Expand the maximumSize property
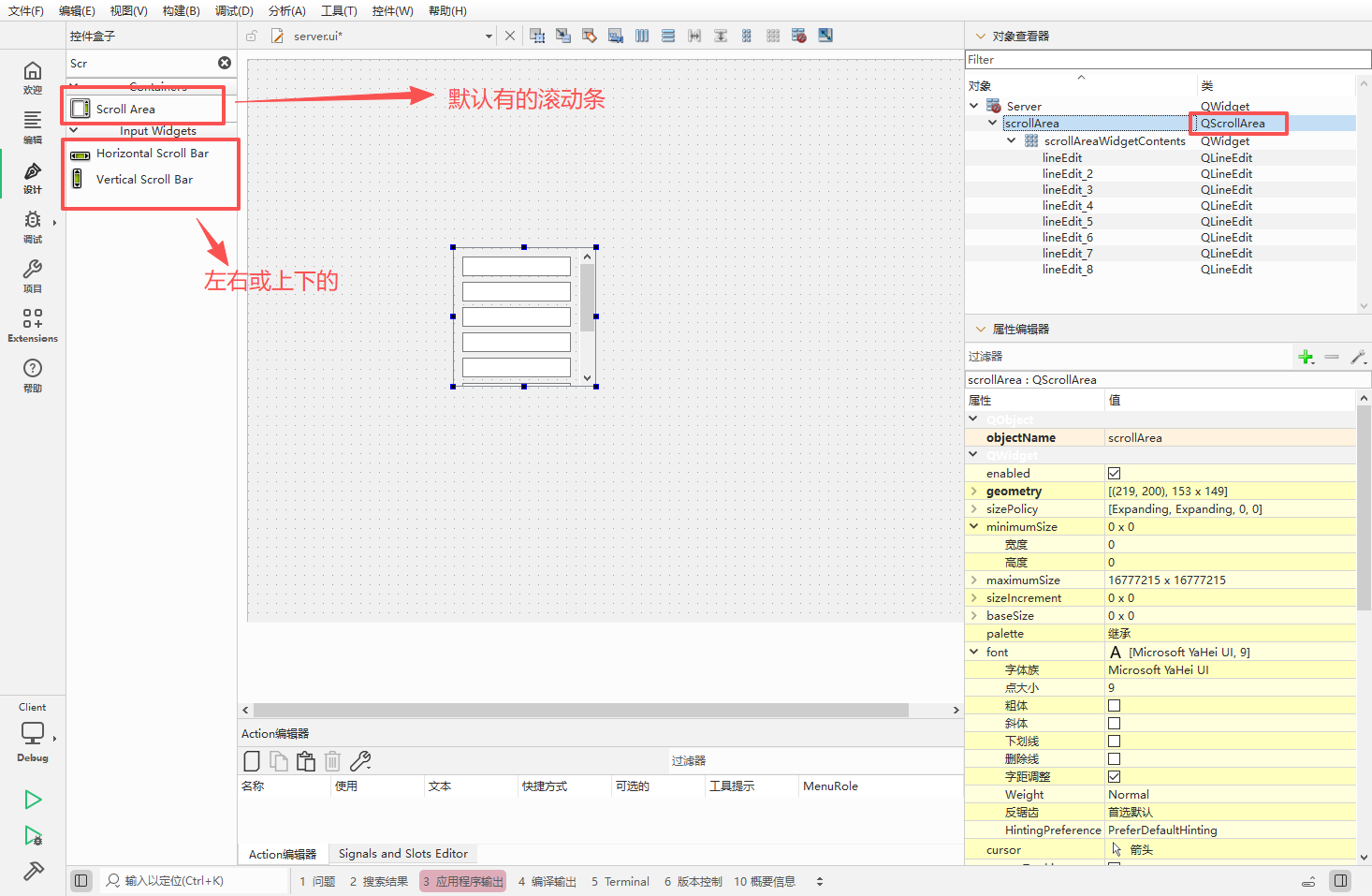 974,580
